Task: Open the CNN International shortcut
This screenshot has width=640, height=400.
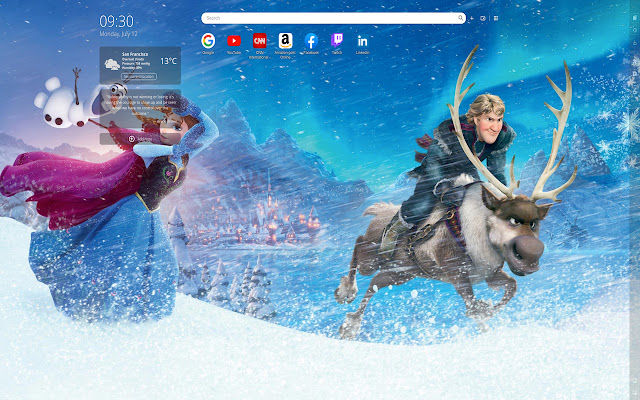Action: click(260, 41)
